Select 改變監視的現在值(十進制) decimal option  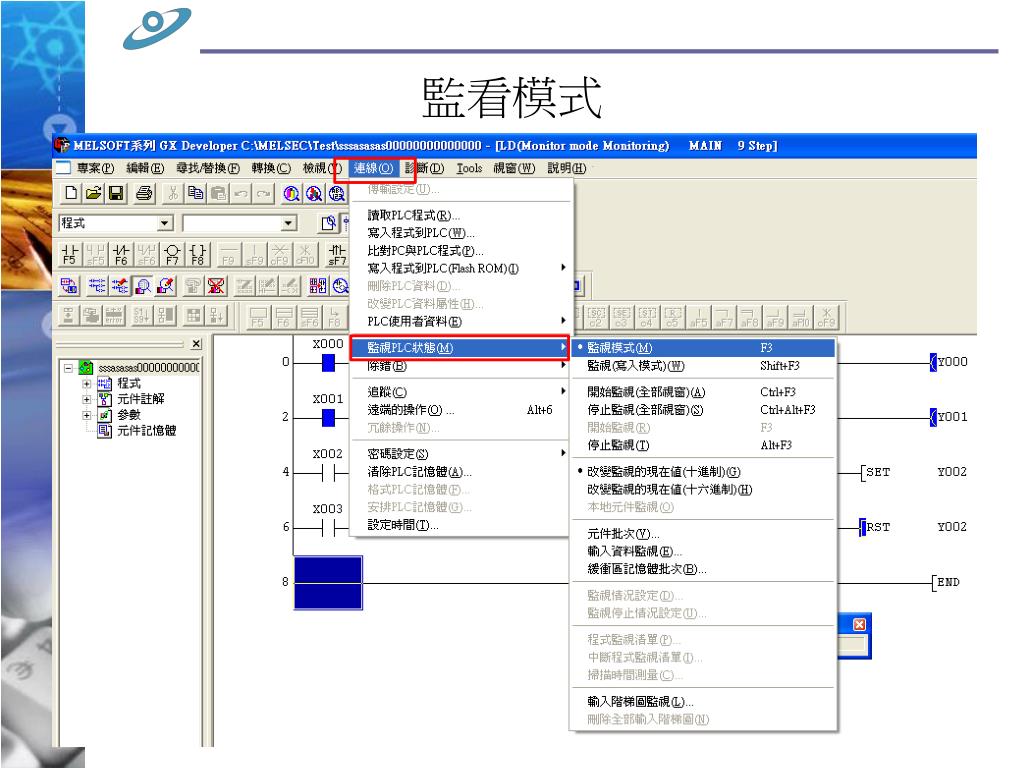703,472
